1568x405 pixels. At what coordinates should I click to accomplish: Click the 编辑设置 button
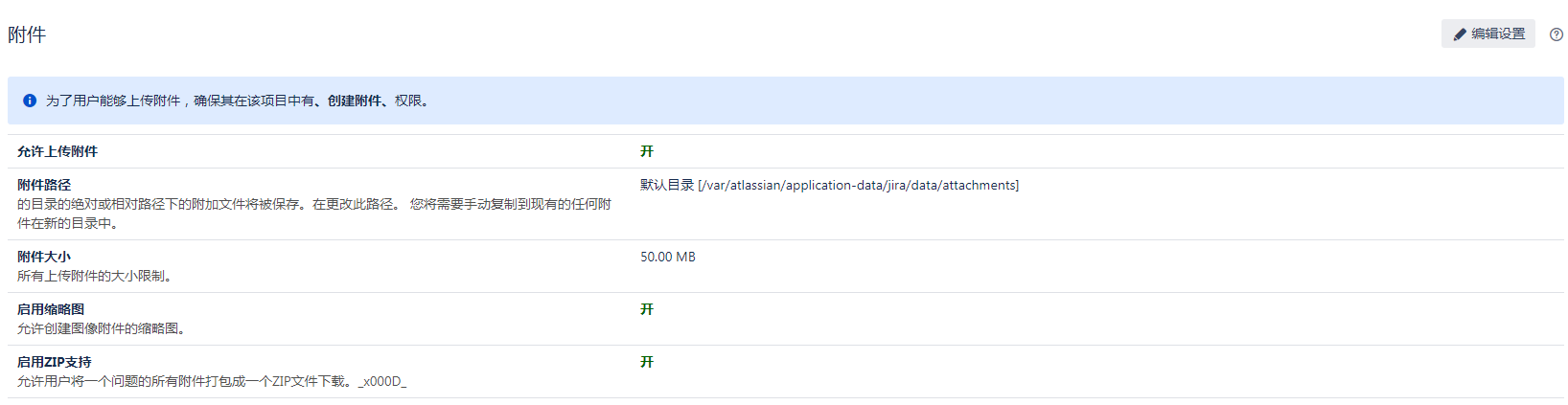(x=1488, y=34)
